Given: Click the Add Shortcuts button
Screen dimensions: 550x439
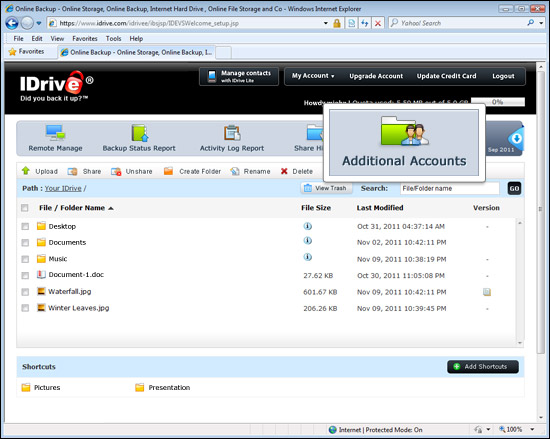Looking at the screenshot, I should pos(483,367).
